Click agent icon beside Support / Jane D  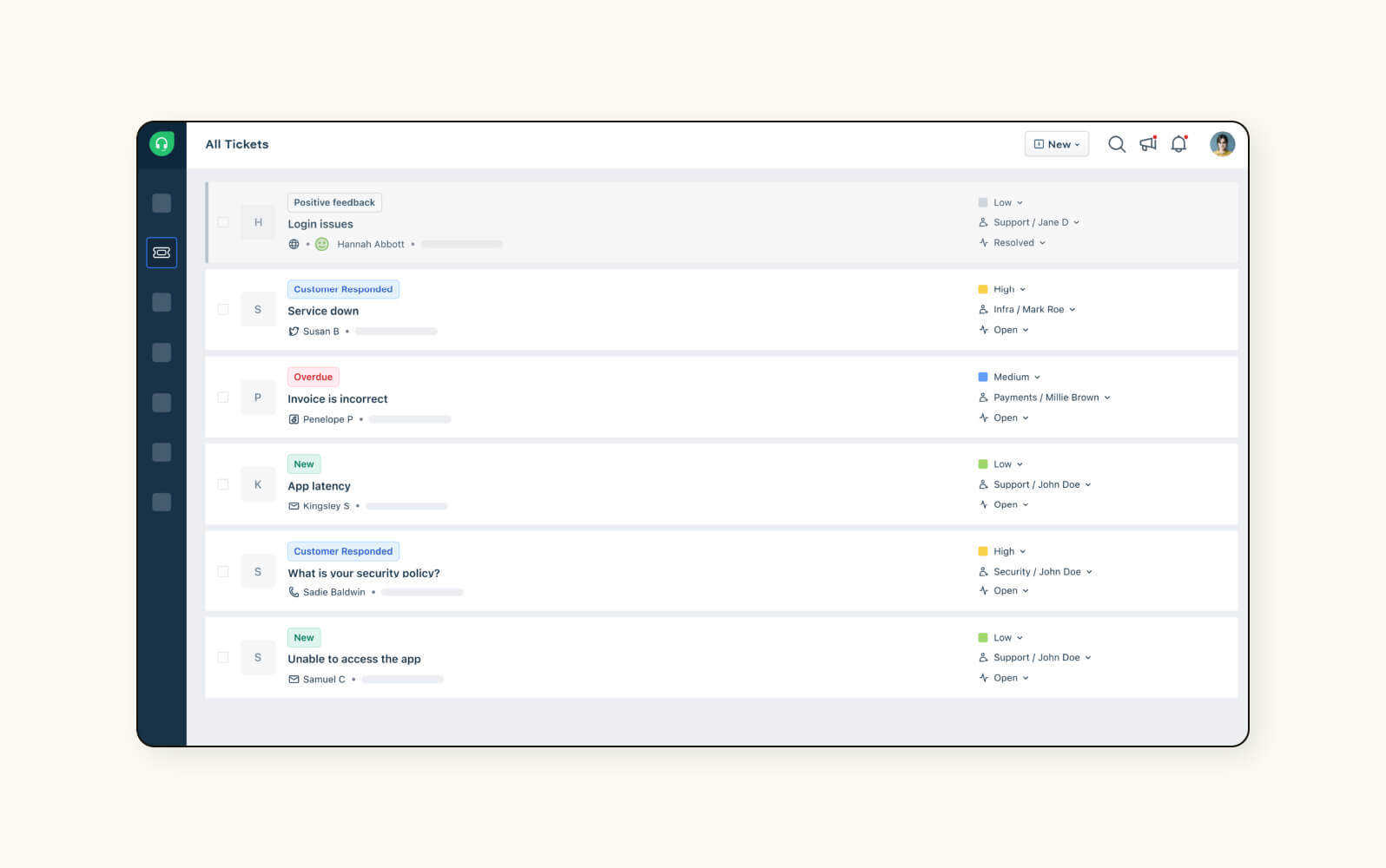[983, 222]
